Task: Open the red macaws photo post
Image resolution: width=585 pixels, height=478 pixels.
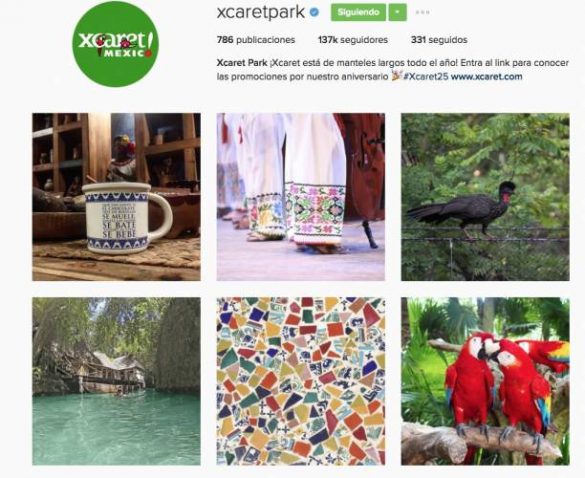Action: [485, 381]
